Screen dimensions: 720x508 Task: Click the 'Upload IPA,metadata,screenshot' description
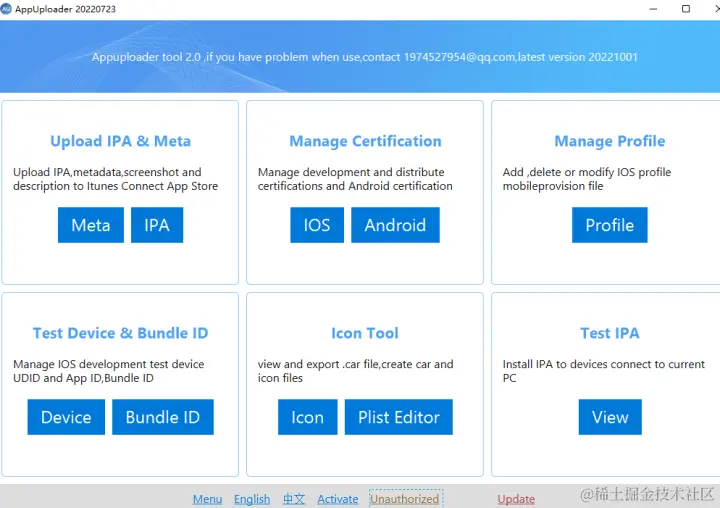(115, 179)
